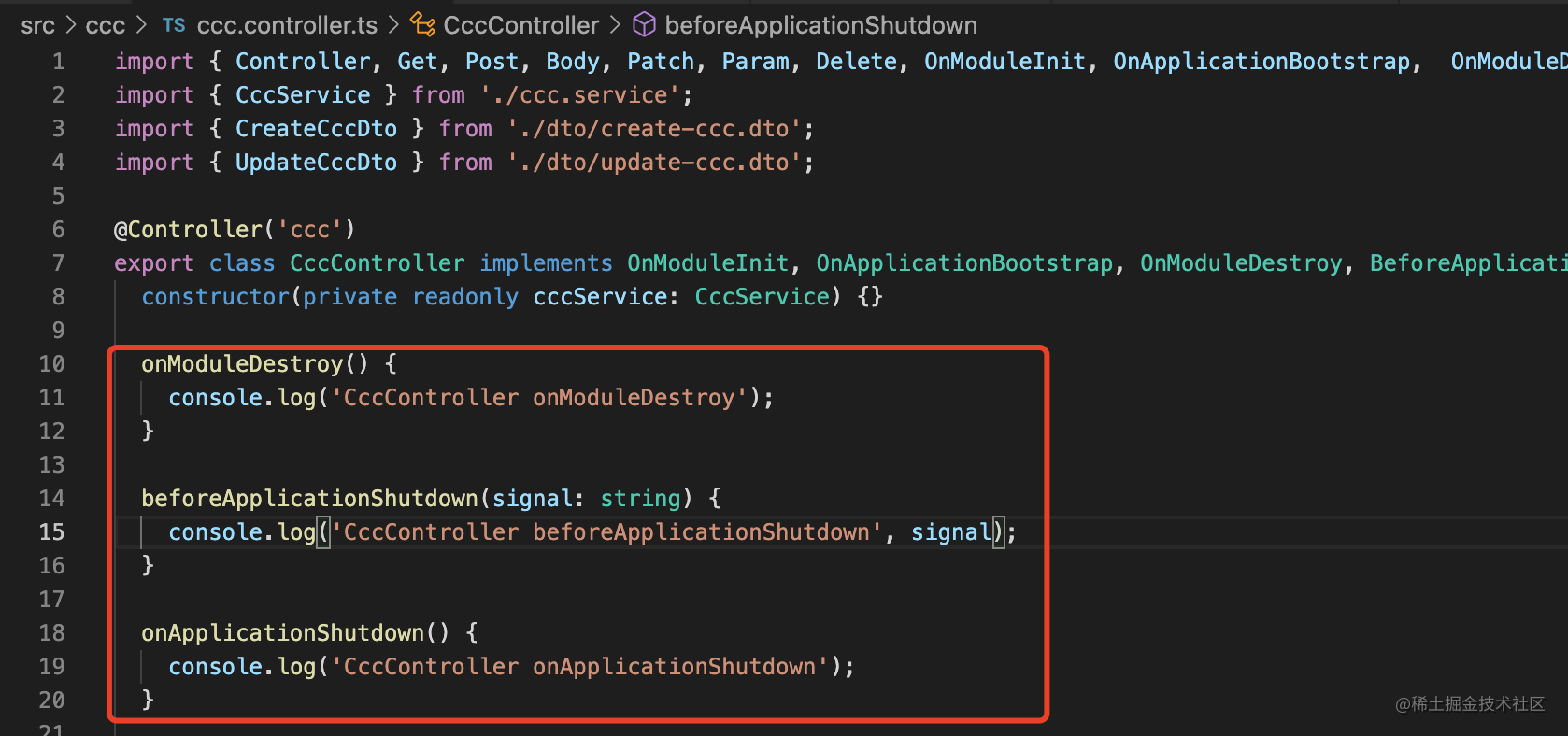Place cursor on onModuleDestroy method name
The image size is (1568, 736).
click(242, 364)
